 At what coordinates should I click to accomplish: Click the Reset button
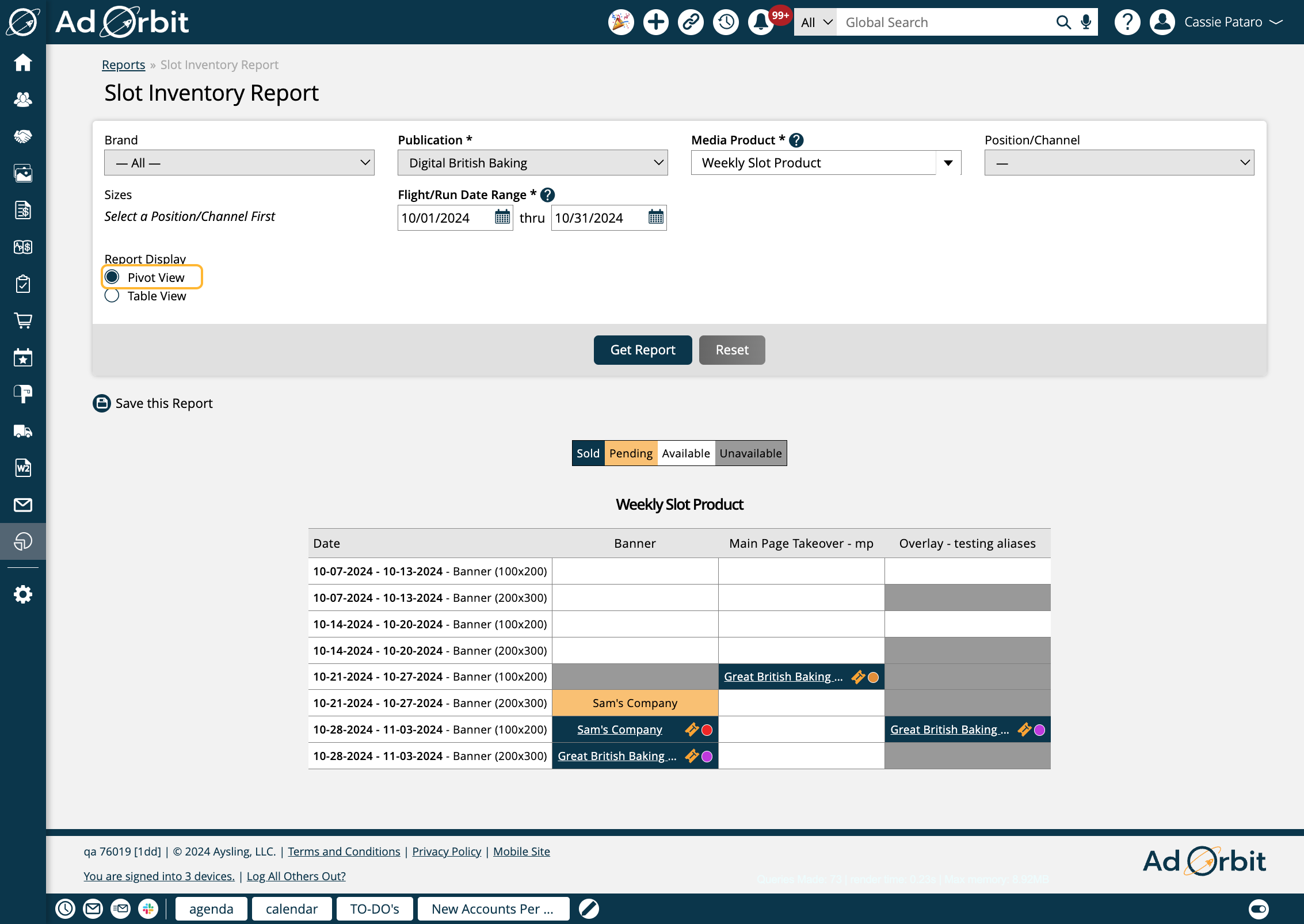click(732, 350)
